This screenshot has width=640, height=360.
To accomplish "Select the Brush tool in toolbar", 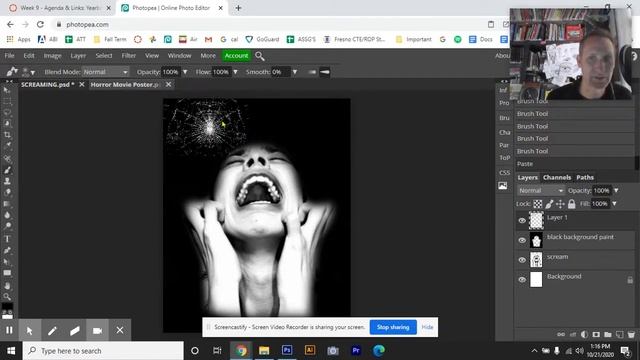I will 7,170.
